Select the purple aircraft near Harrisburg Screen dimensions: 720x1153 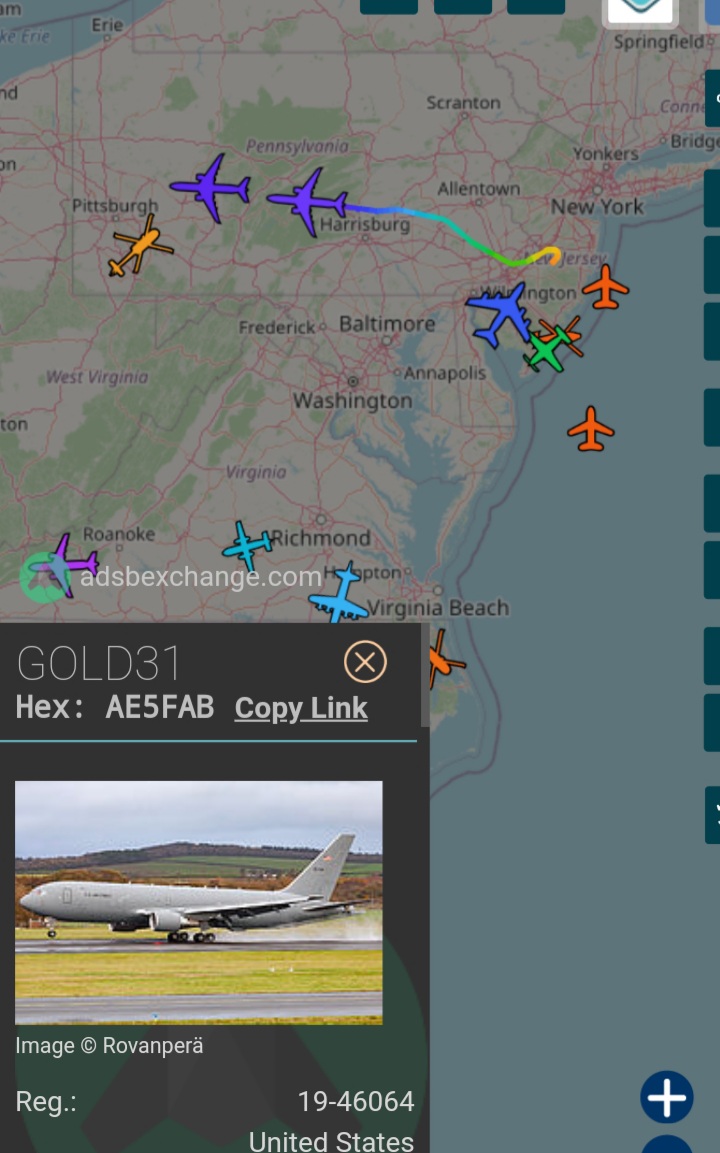coord(308,201)
